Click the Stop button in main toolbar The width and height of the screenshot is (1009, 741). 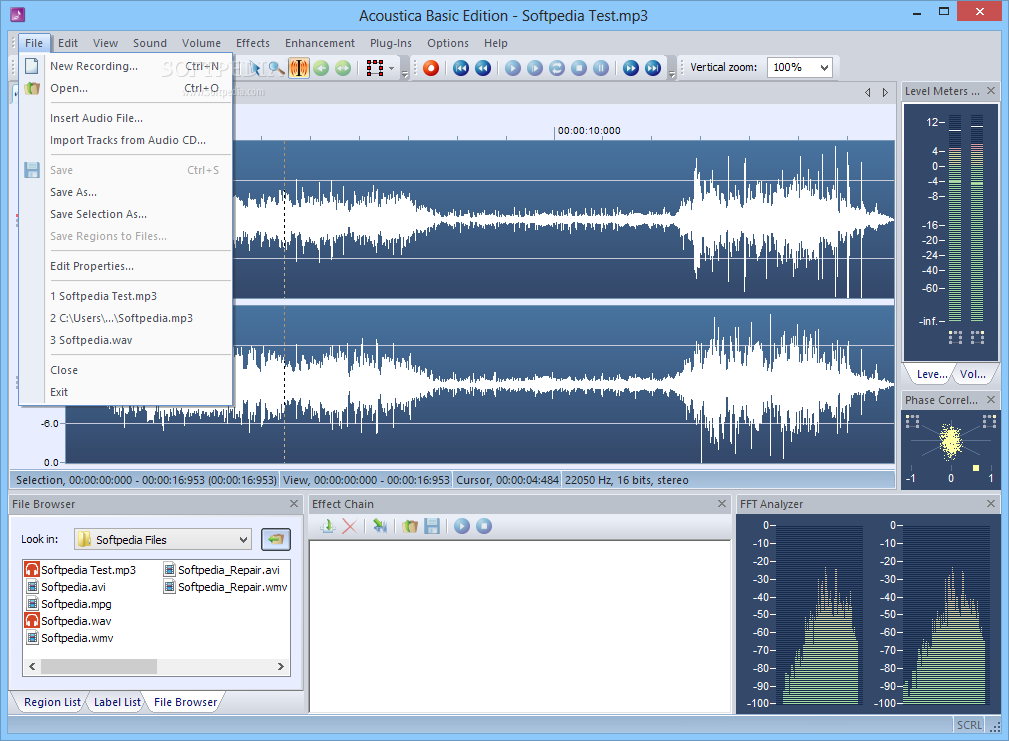click(x=579, y=68)
